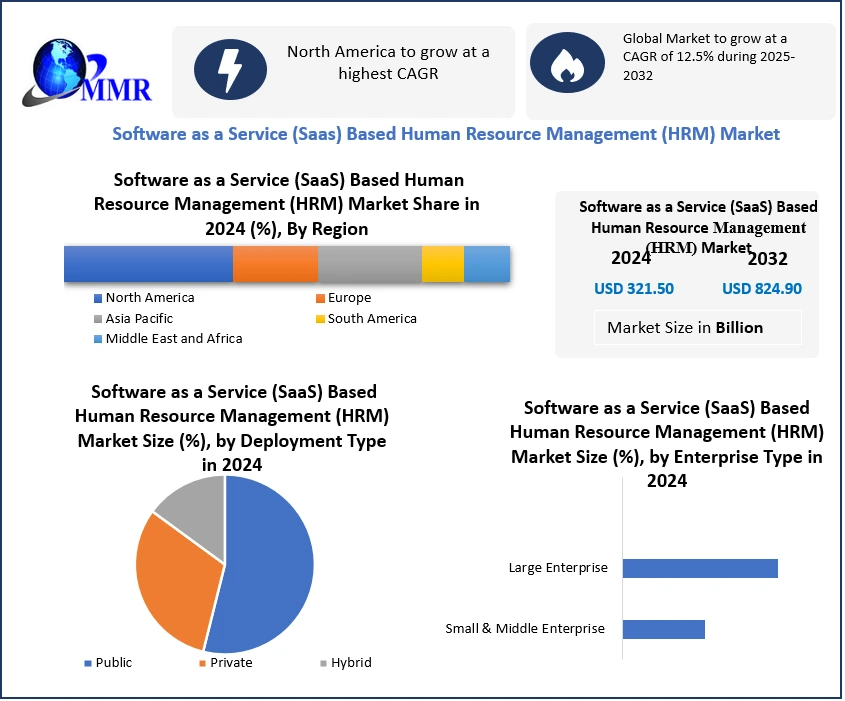Click the orange Europe bar segment
The height and width of the screenshot is (701, 845).
pos(275,264)
